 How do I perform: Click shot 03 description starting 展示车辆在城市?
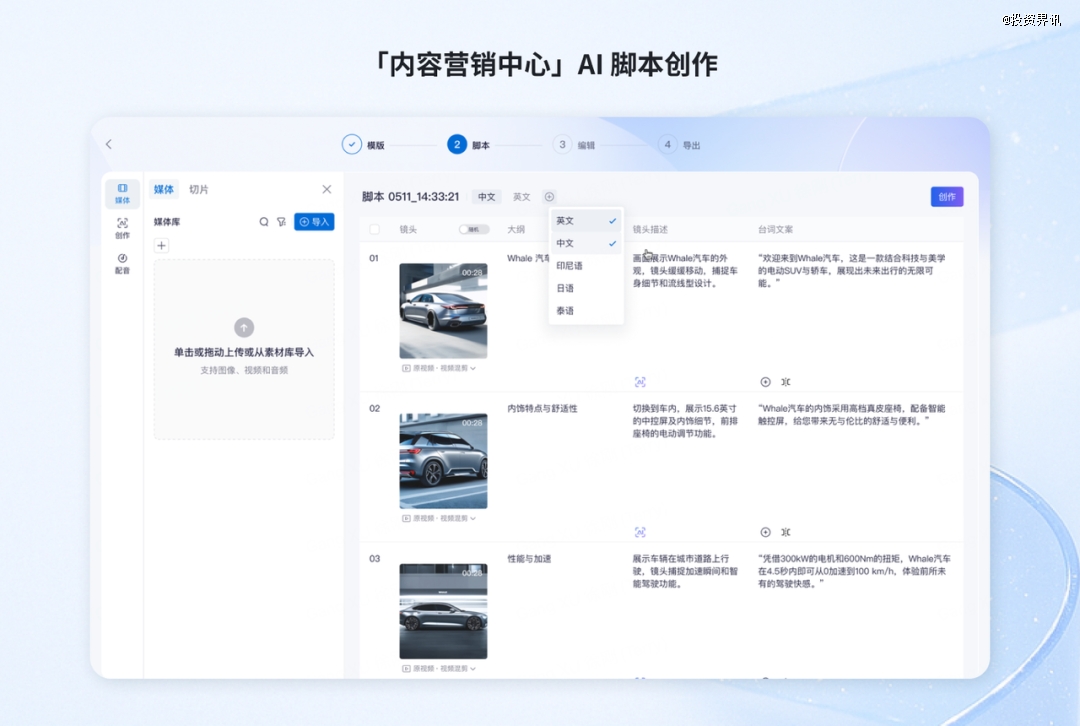coord(685,571)
